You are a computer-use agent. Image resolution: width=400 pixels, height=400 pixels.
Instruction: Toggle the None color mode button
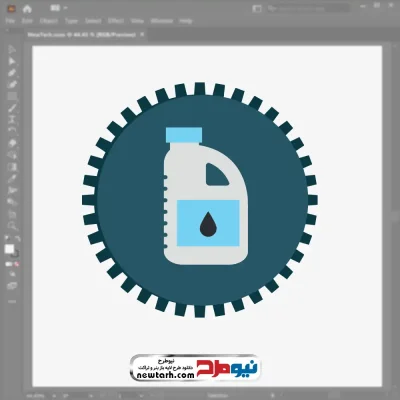point(16,264)
